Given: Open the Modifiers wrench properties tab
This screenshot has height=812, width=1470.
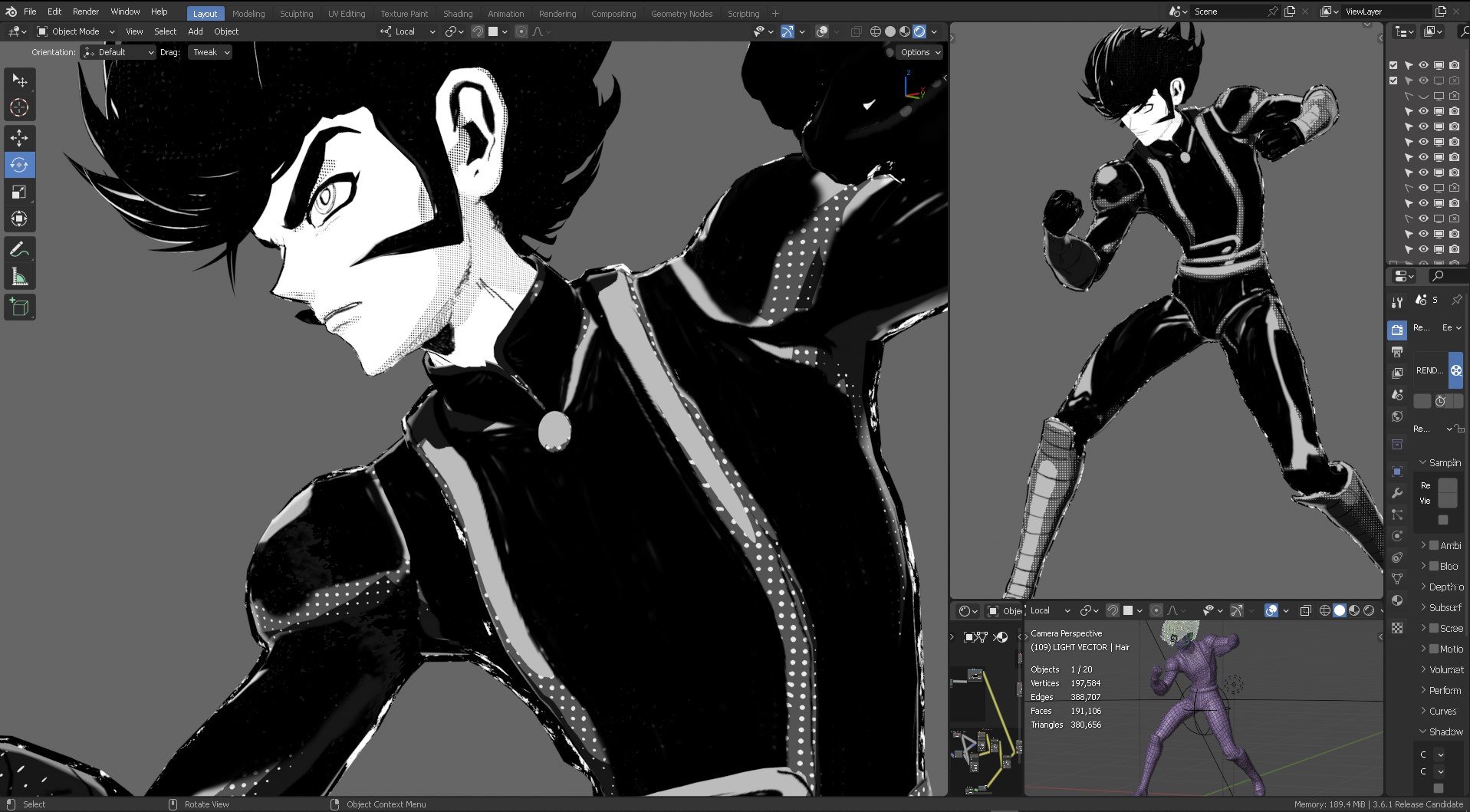Looking at the screenshot, I should 1397,493.
